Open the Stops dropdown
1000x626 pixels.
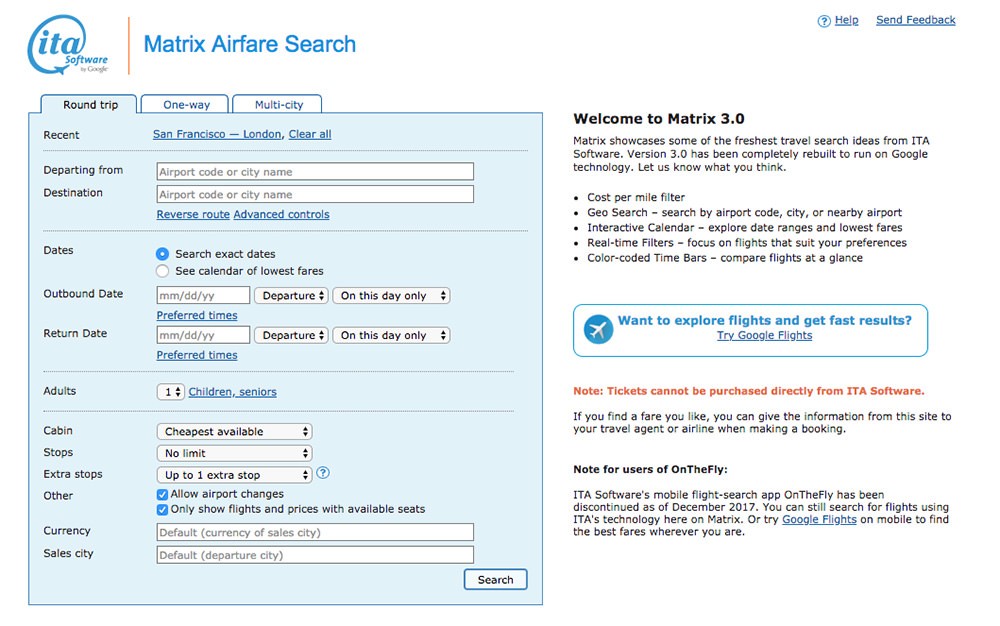(234, 453)
